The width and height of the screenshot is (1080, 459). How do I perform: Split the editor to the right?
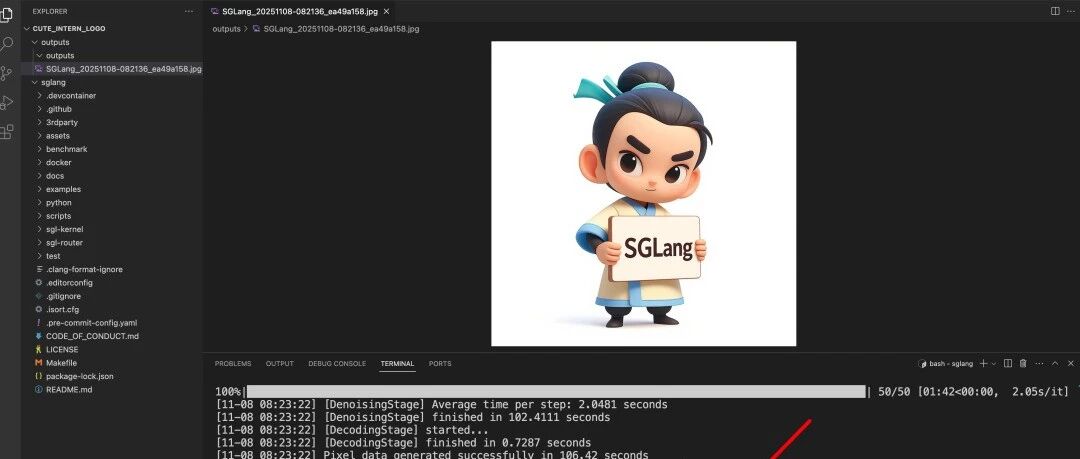(1055, 11)
